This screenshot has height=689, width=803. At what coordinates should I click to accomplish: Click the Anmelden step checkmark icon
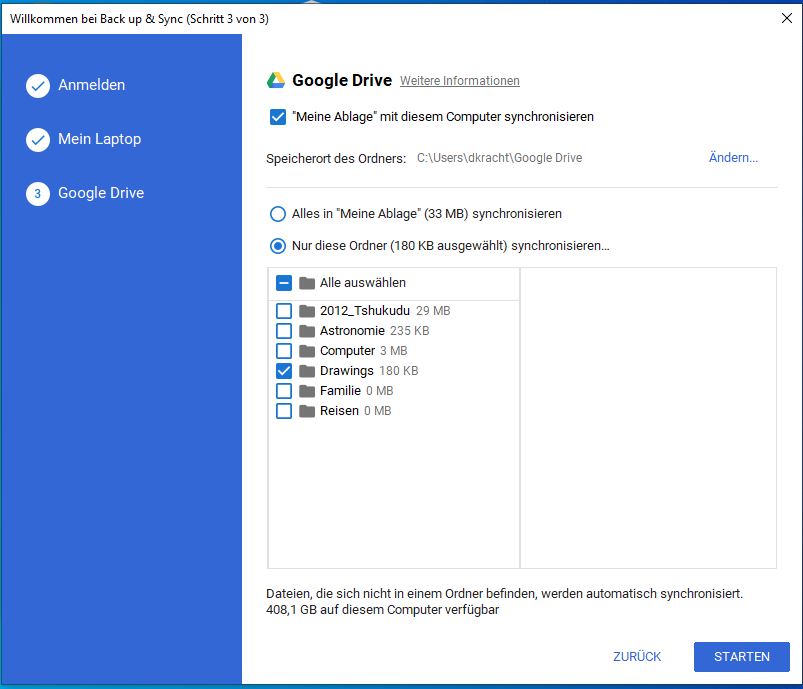38,86
